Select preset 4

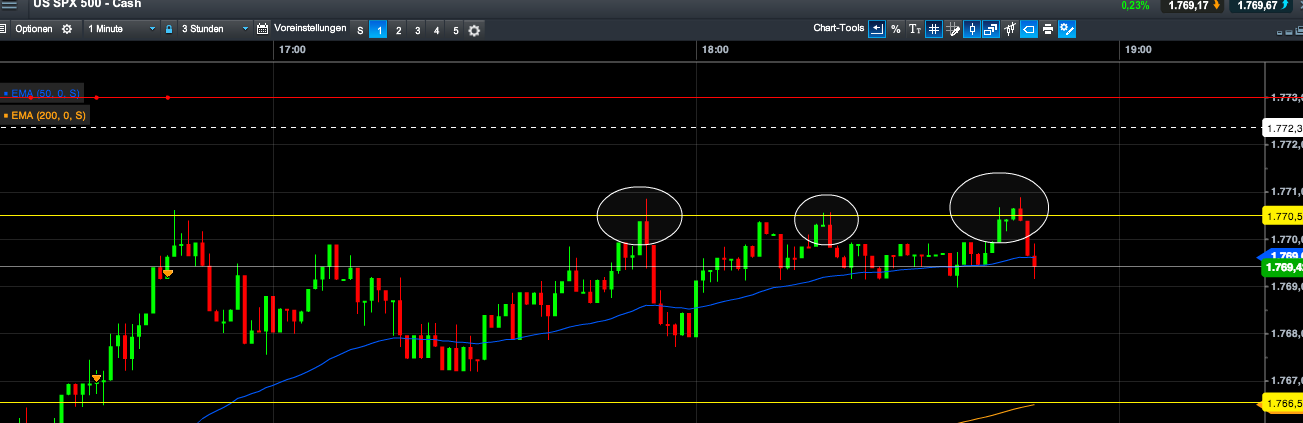pos(436,30)
